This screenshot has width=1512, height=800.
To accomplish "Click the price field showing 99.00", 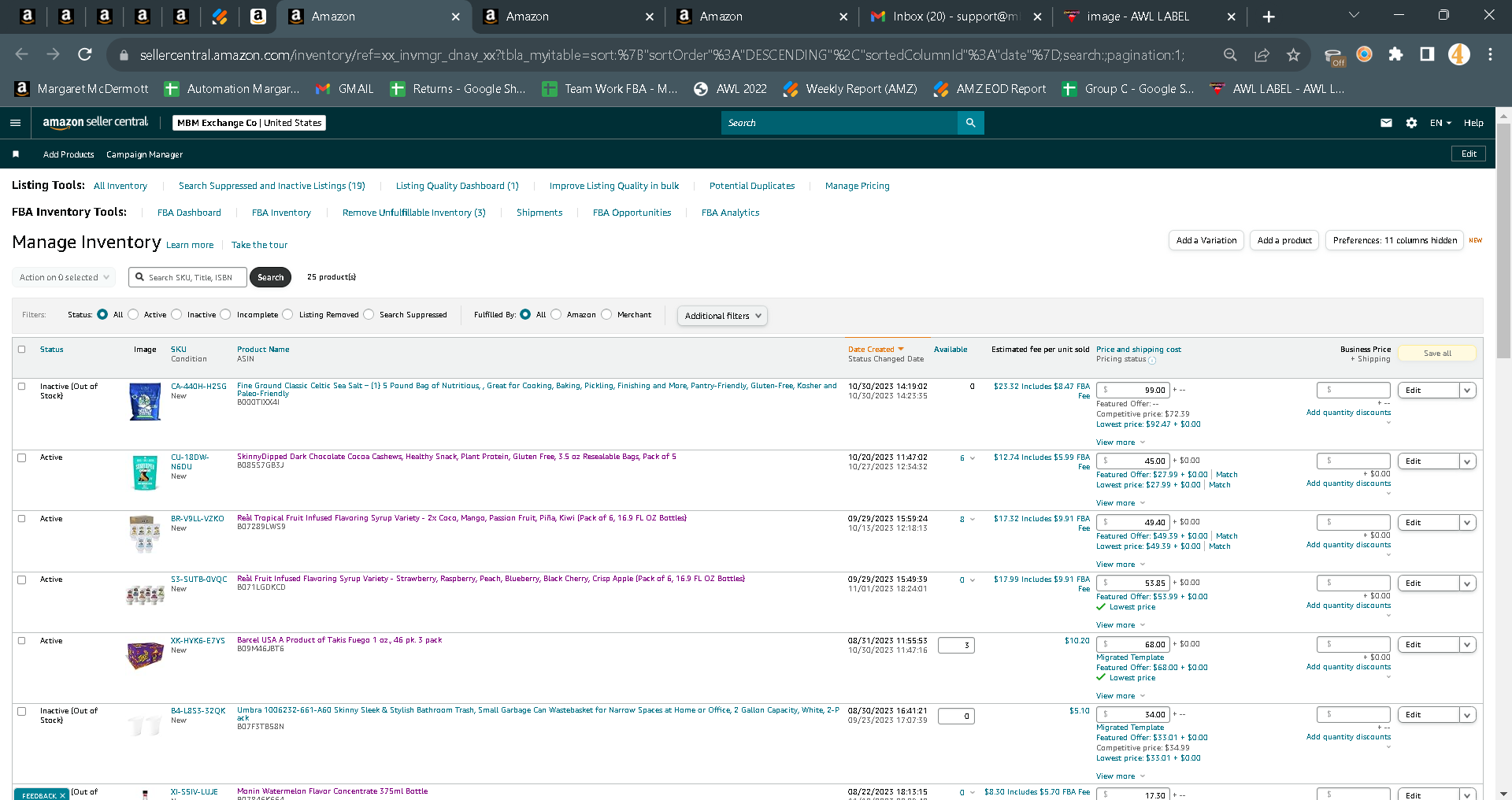I will pos(1133,391).
